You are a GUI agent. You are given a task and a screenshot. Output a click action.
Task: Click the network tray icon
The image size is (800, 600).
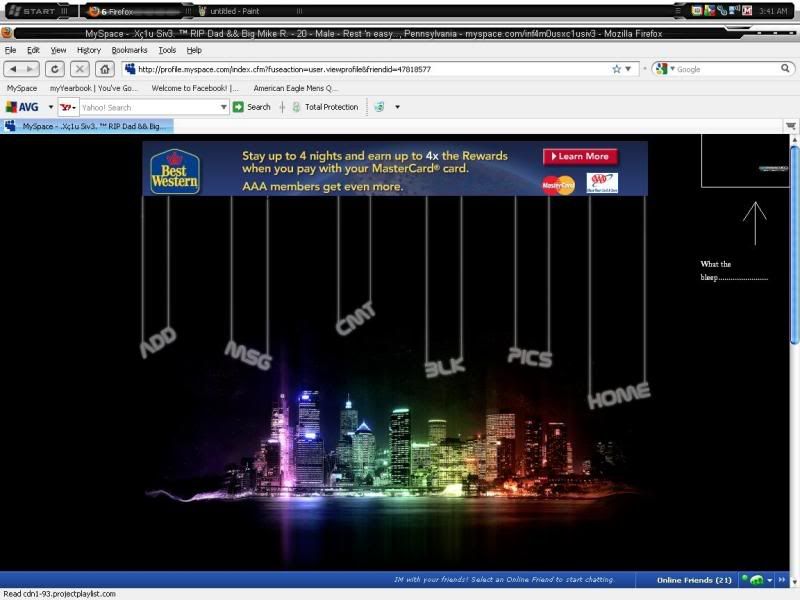click(735, 11)
